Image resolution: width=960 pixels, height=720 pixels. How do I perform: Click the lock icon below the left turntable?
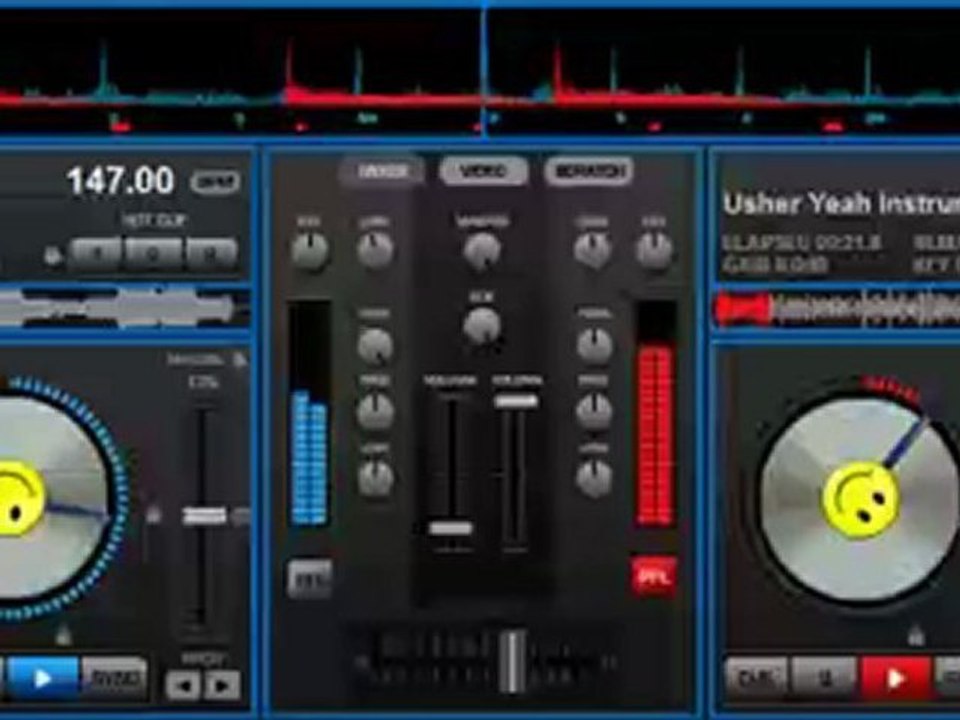[x=63, y=636]
